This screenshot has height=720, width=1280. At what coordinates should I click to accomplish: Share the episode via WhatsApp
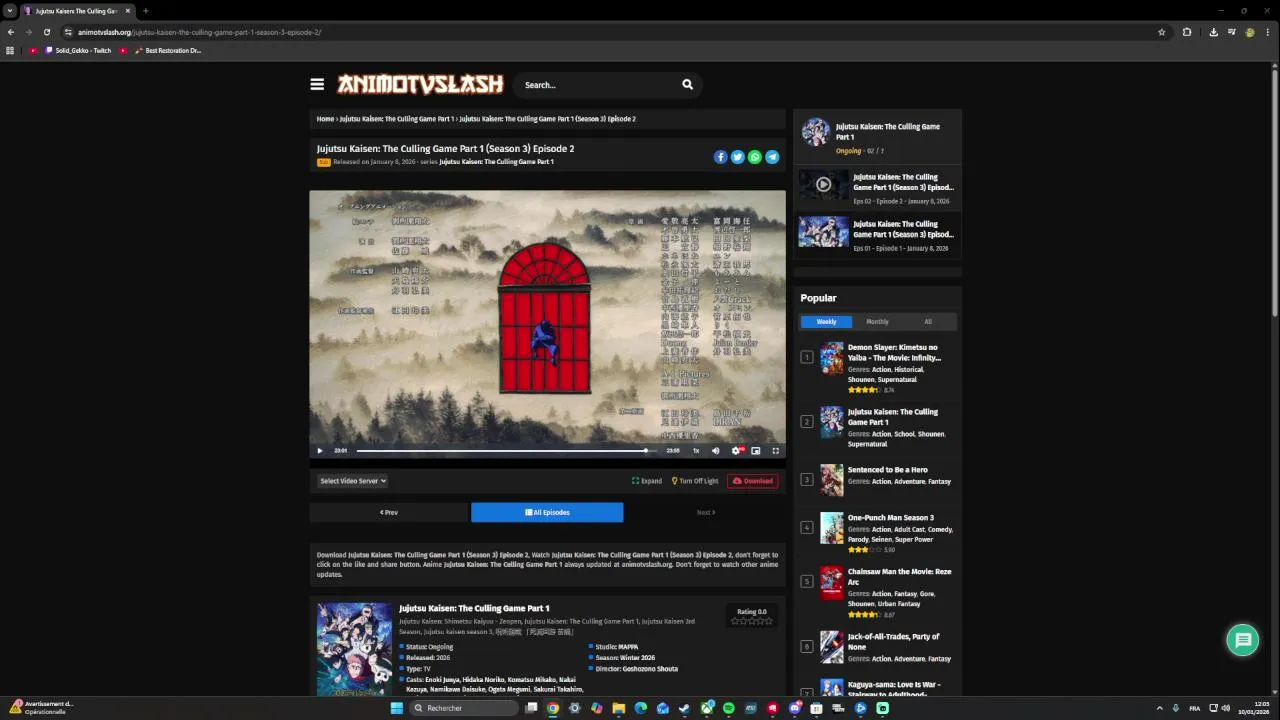click(755, 157)
